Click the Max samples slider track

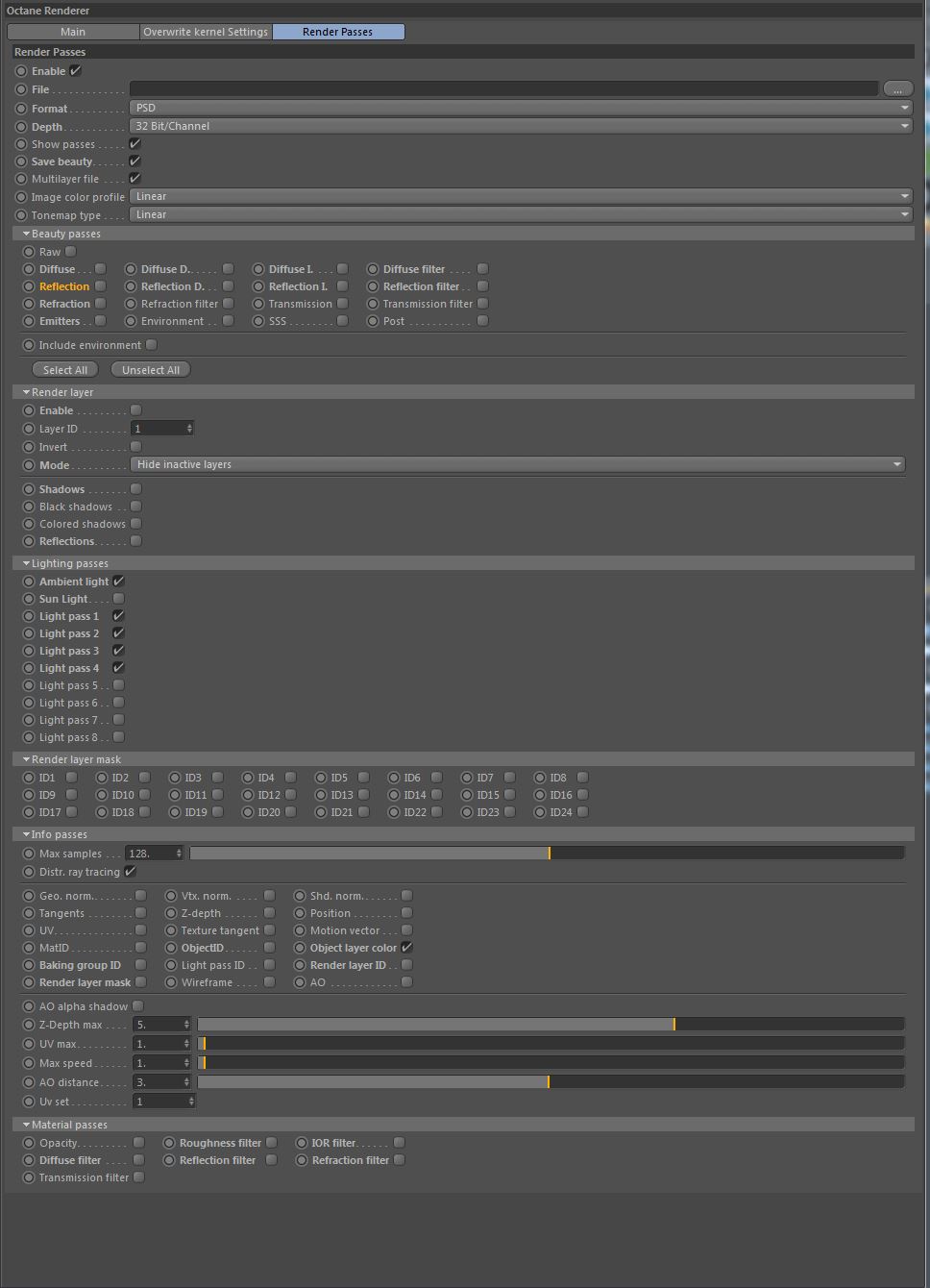click(547, 853)
